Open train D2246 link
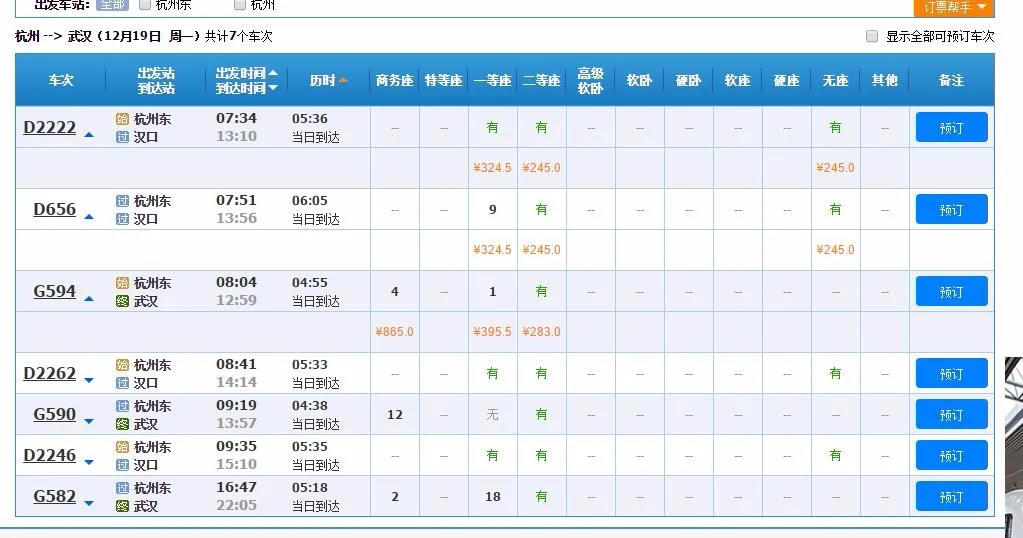1023x538 pixels. [x=50, y=456]
